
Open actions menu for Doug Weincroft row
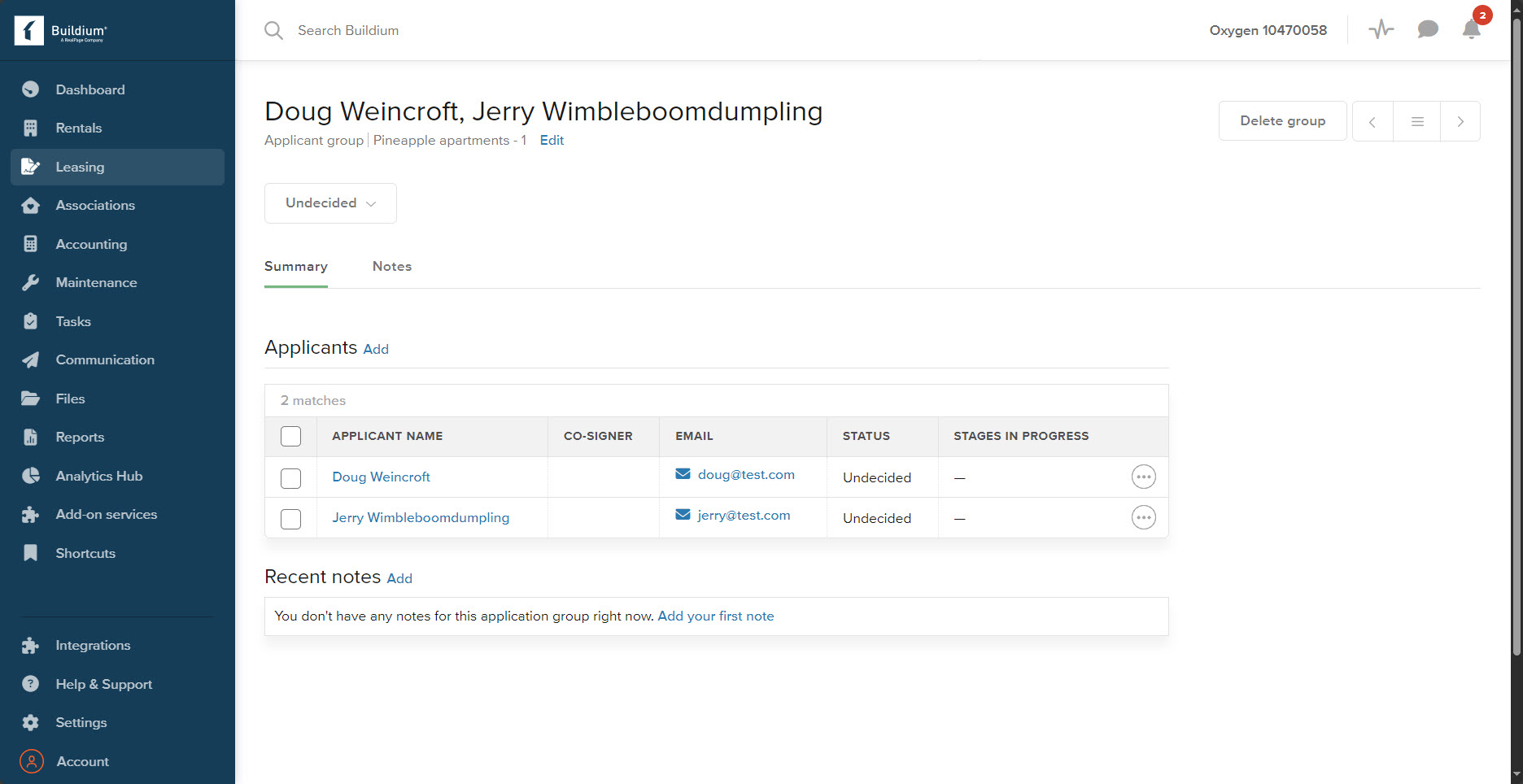click(1143, 477)
